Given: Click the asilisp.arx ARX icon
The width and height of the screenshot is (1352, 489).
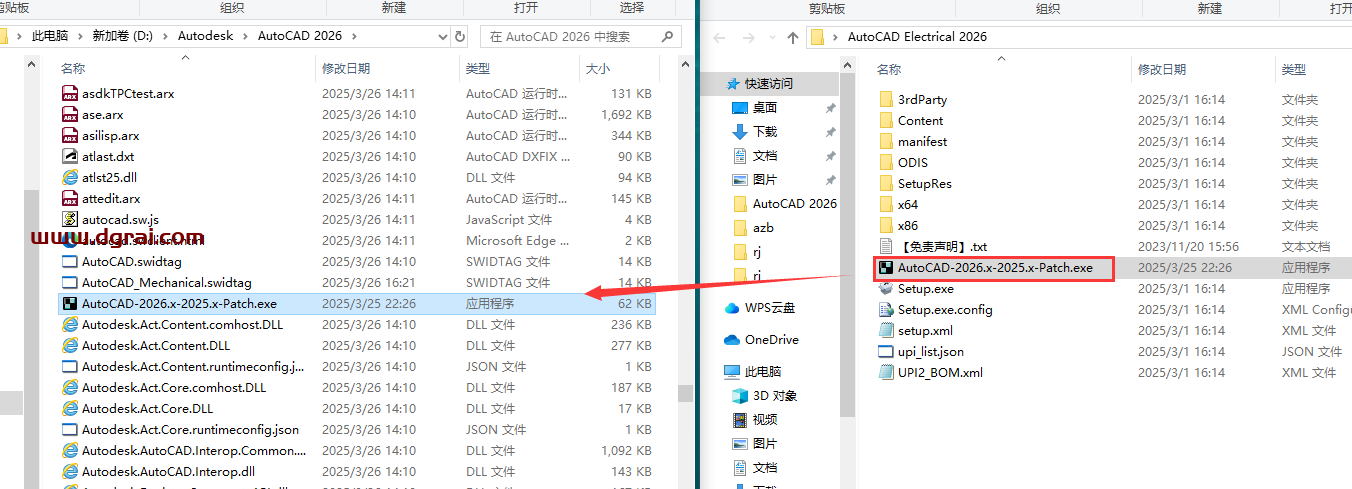Looking at the screenshot, I should click(70, 135).
